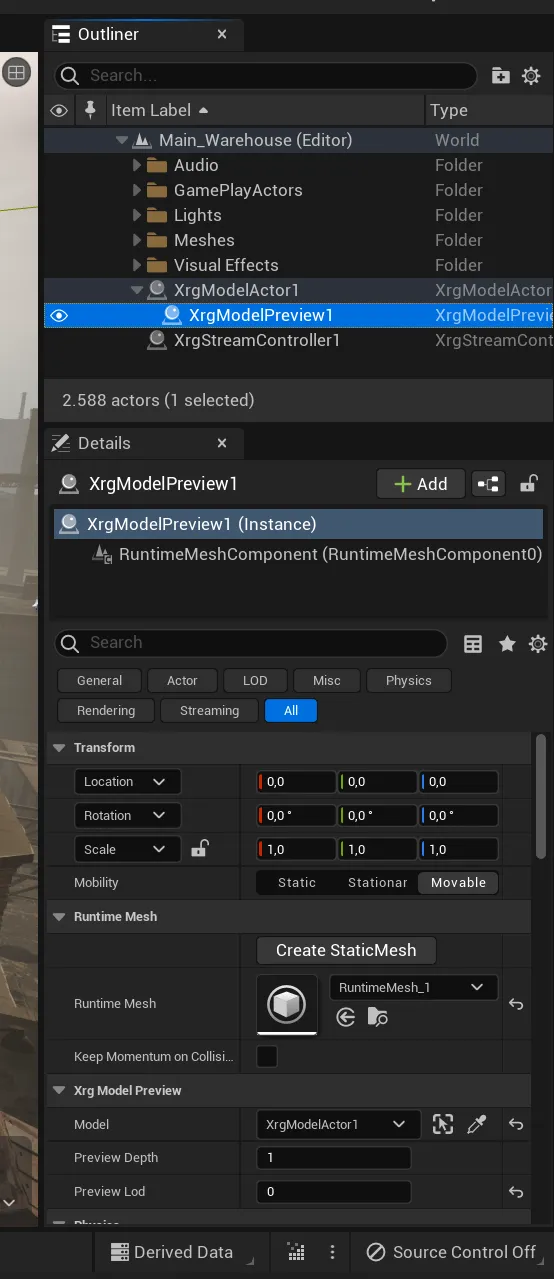Reset Preview Lod to default
Image resolution: width=554 pixels, height=1279 pixels.
(x=516, y=1192)
